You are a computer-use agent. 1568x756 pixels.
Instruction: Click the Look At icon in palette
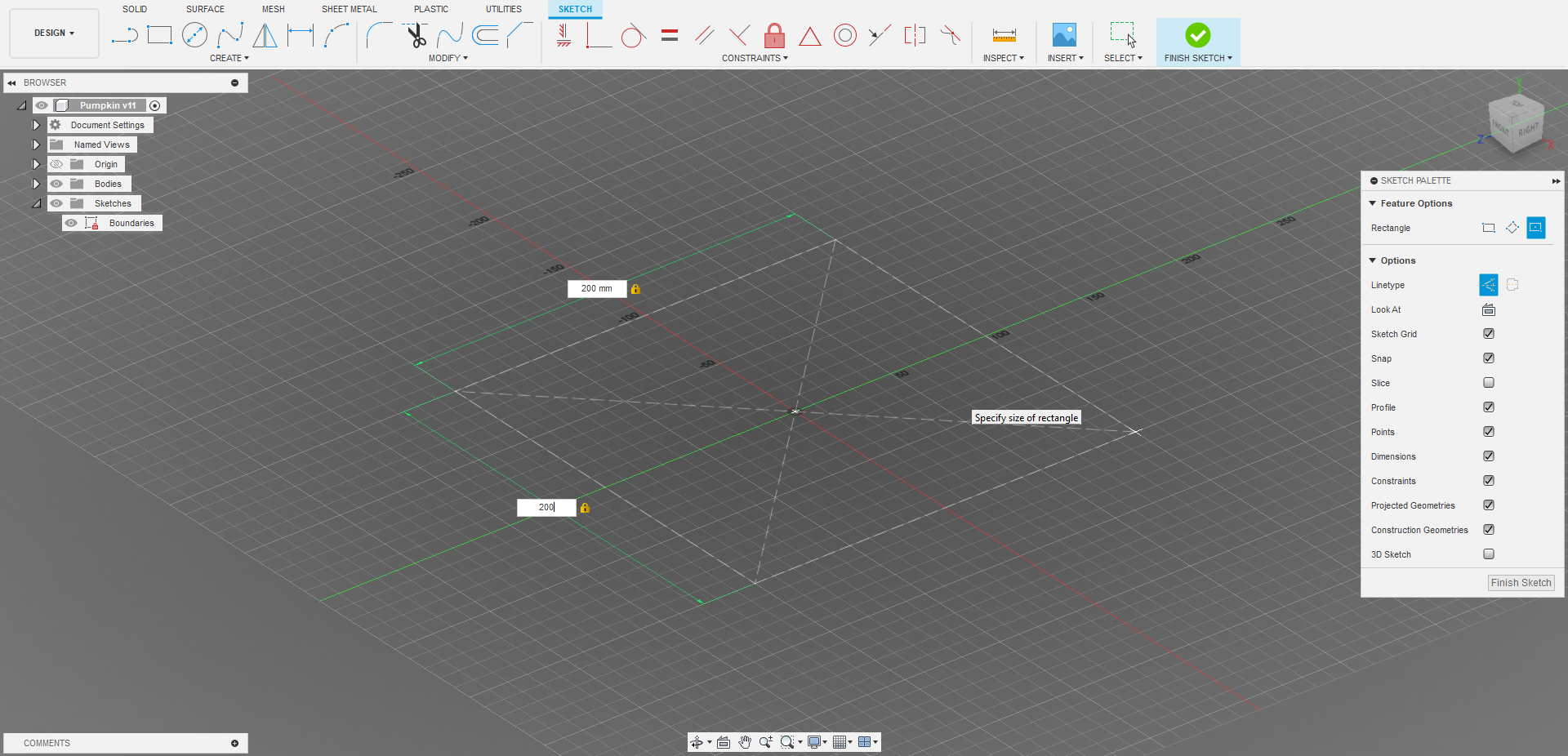coord(1489,309)
